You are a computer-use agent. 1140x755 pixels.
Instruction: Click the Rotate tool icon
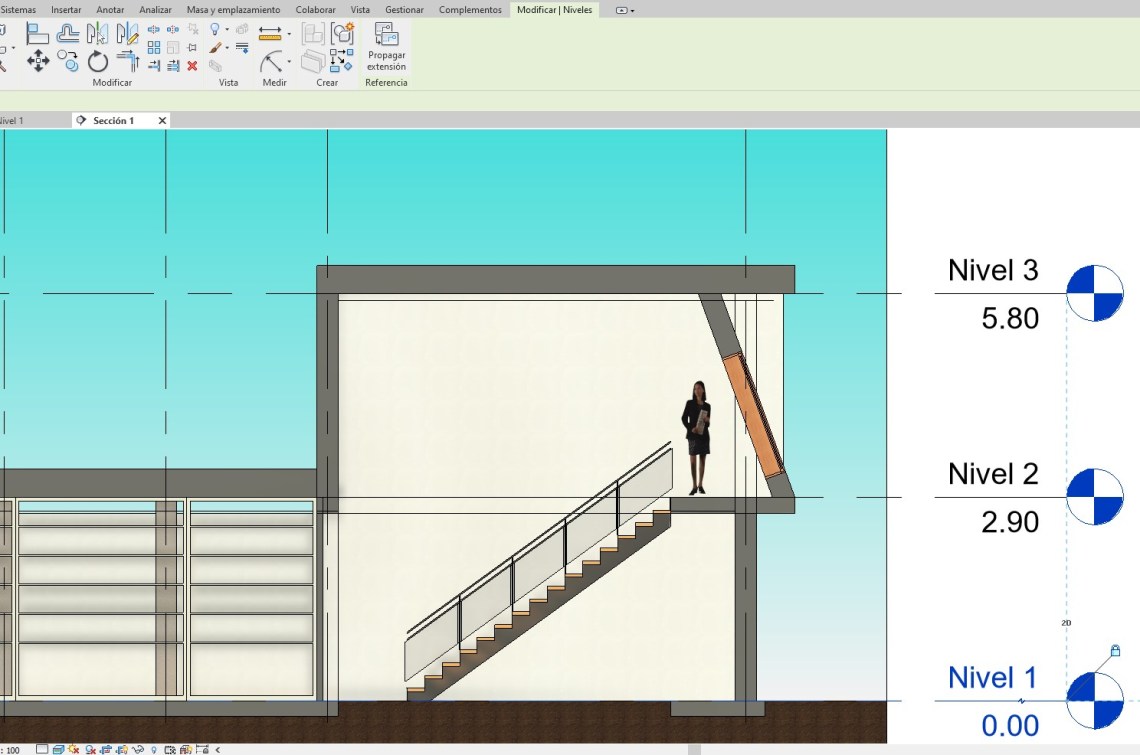pos(97,61)
